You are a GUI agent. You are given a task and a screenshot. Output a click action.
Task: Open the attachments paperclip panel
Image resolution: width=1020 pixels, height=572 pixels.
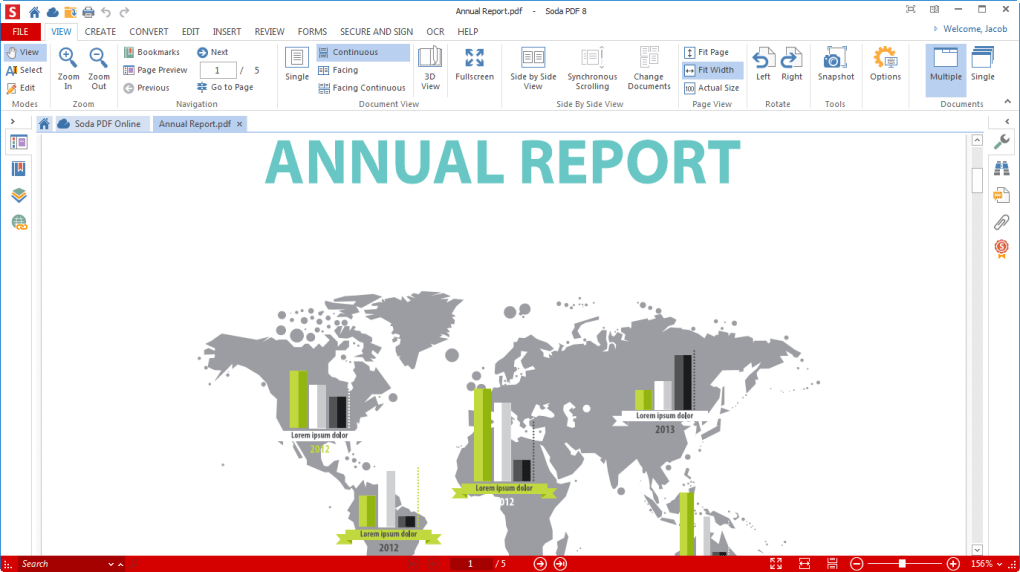(1001, 222)
